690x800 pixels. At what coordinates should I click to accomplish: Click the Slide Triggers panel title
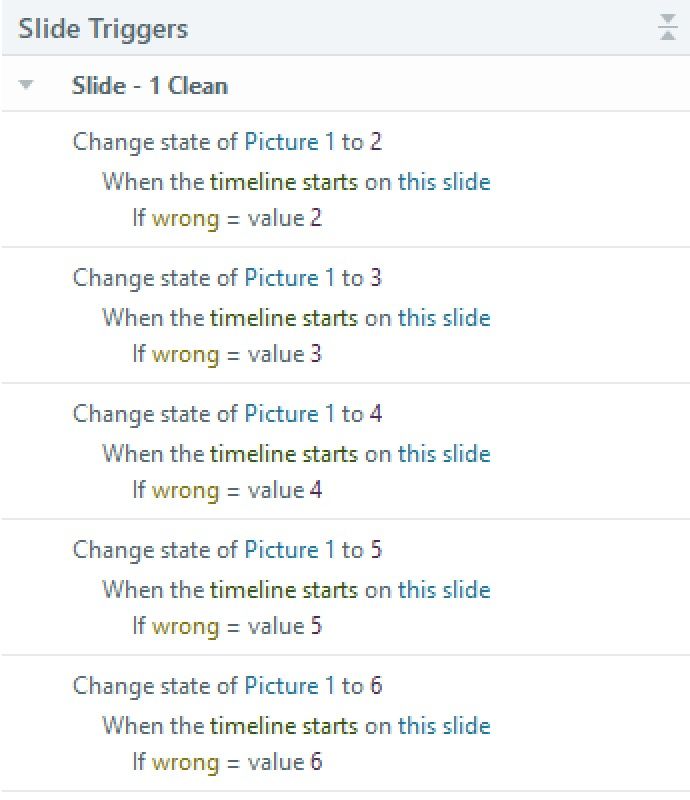point(103,29)
